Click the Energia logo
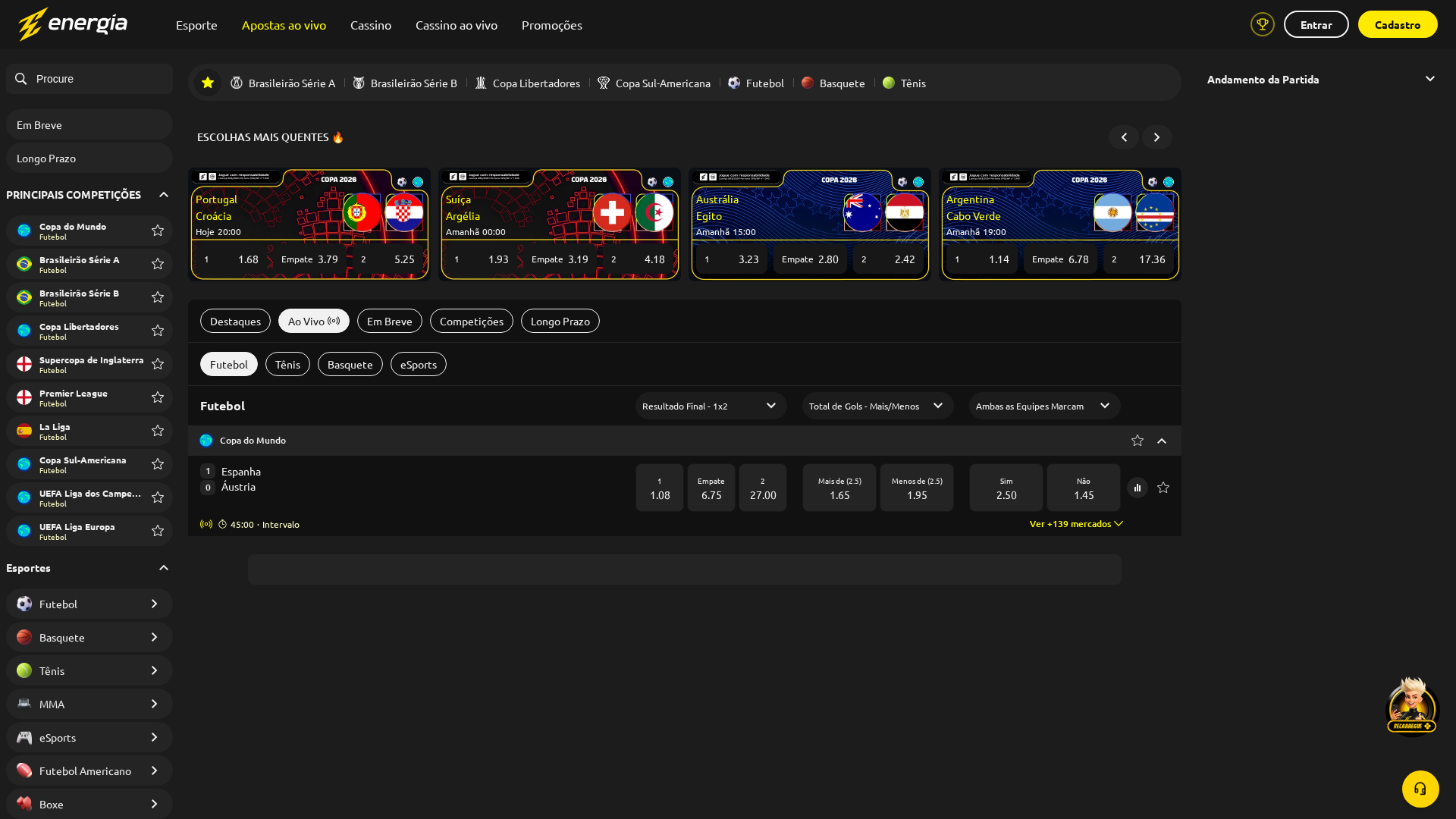The image size is (1456, 819). 73,24
